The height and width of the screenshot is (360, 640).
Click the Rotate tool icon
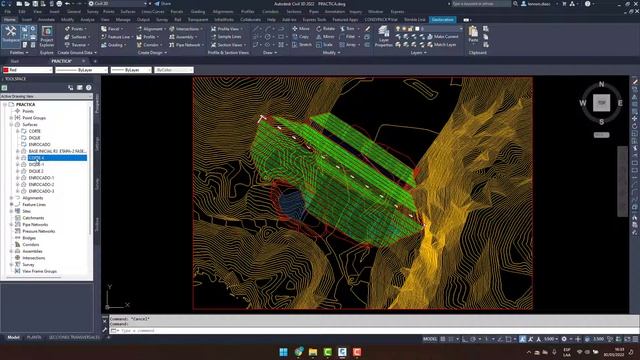point(319,29)
